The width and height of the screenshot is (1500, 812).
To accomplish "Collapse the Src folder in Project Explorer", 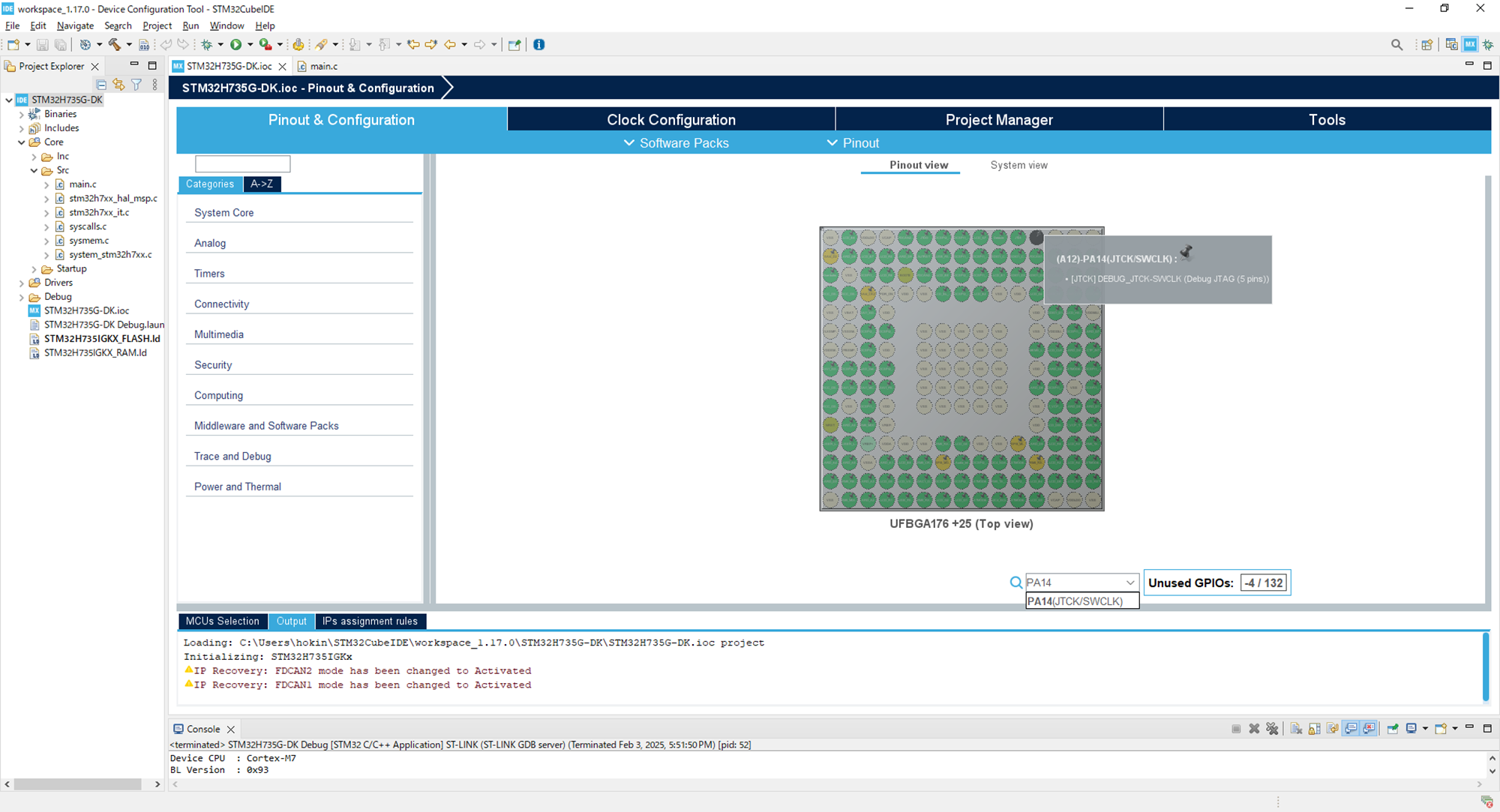I will (x=34, y=170).
